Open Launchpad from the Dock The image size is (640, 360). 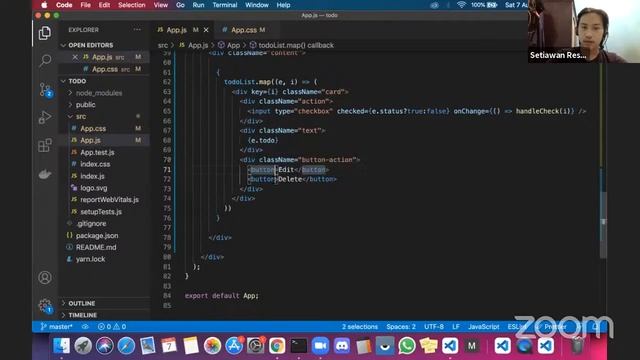[83, 346]
